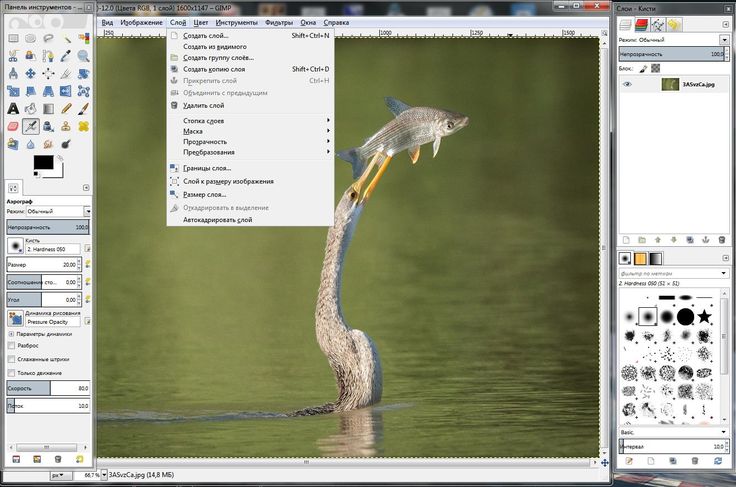Toggle lock alpha channel checkerboard icon
Screen dimensions: 736x487
656,68
